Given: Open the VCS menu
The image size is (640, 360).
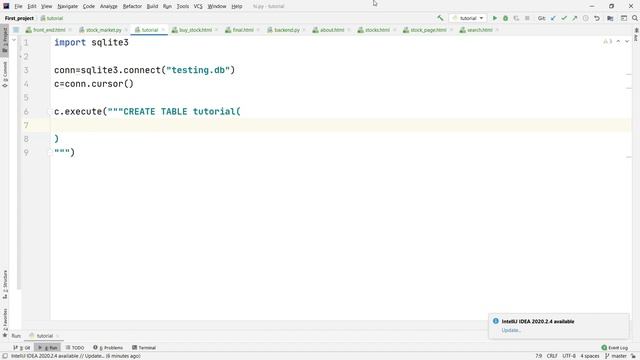Looking at the screenshot, I should (x=198, y=6).
